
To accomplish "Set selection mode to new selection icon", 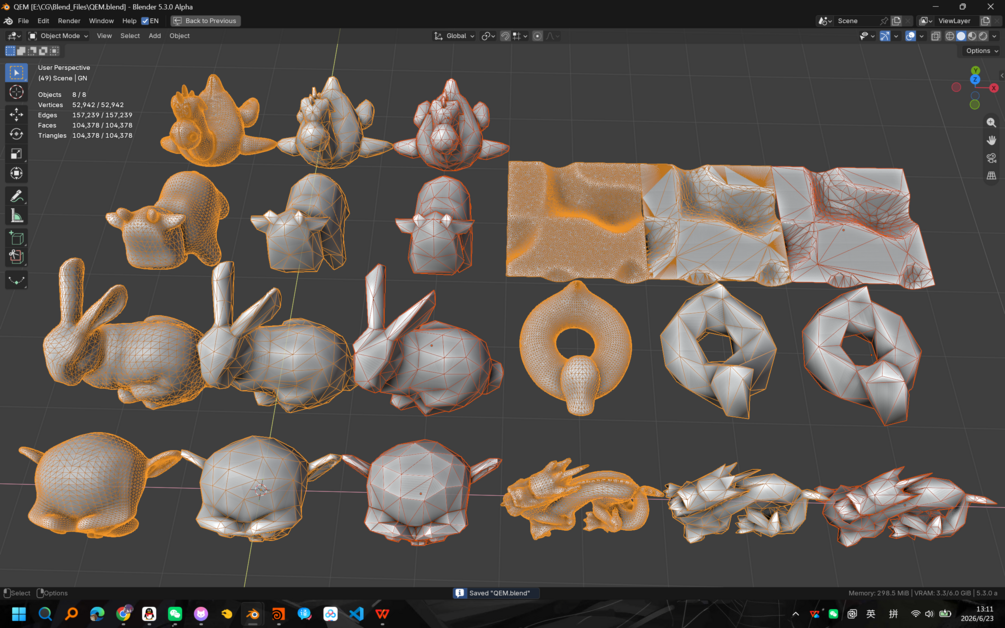I will click(x=10, y=51).
